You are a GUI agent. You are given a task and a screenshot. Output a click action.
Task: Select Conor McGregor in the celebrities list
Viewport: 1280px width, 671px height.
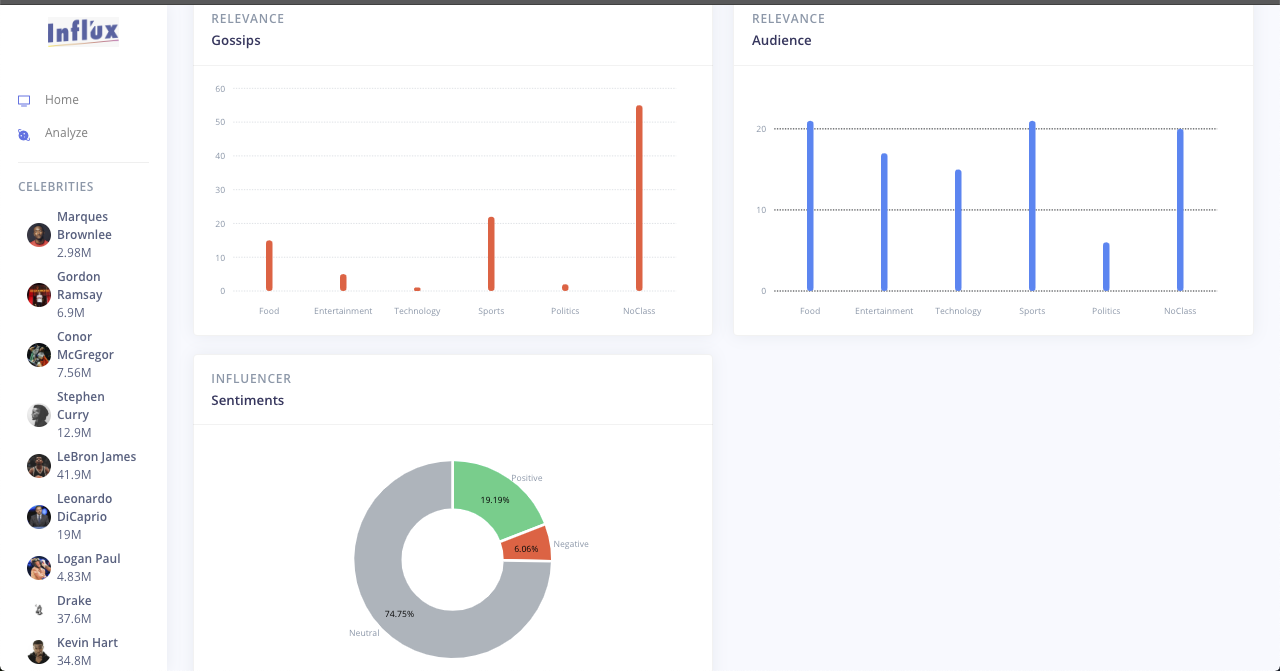[85, 346]
